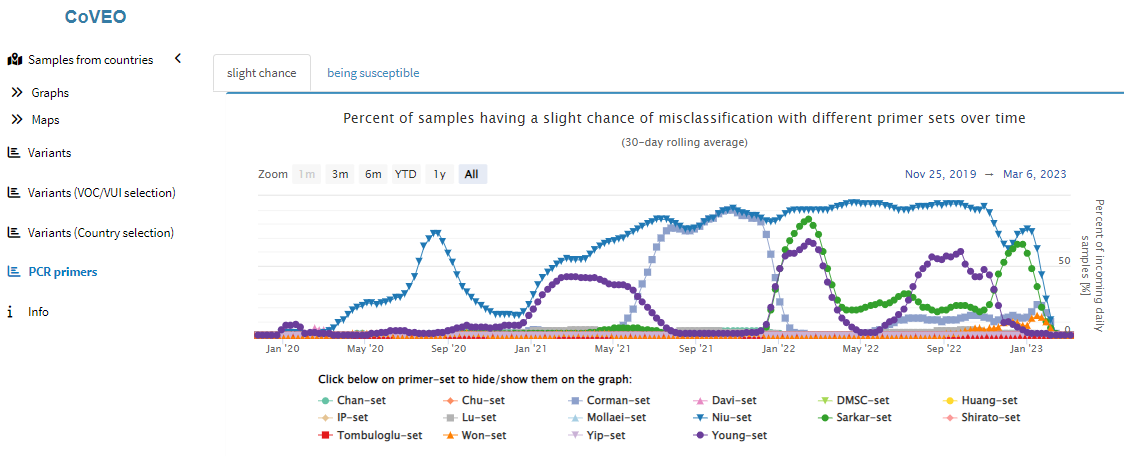The width and height of the screenshot is (1124, 456).
Task: Select the slight chance tab
Action: point(262,73)
